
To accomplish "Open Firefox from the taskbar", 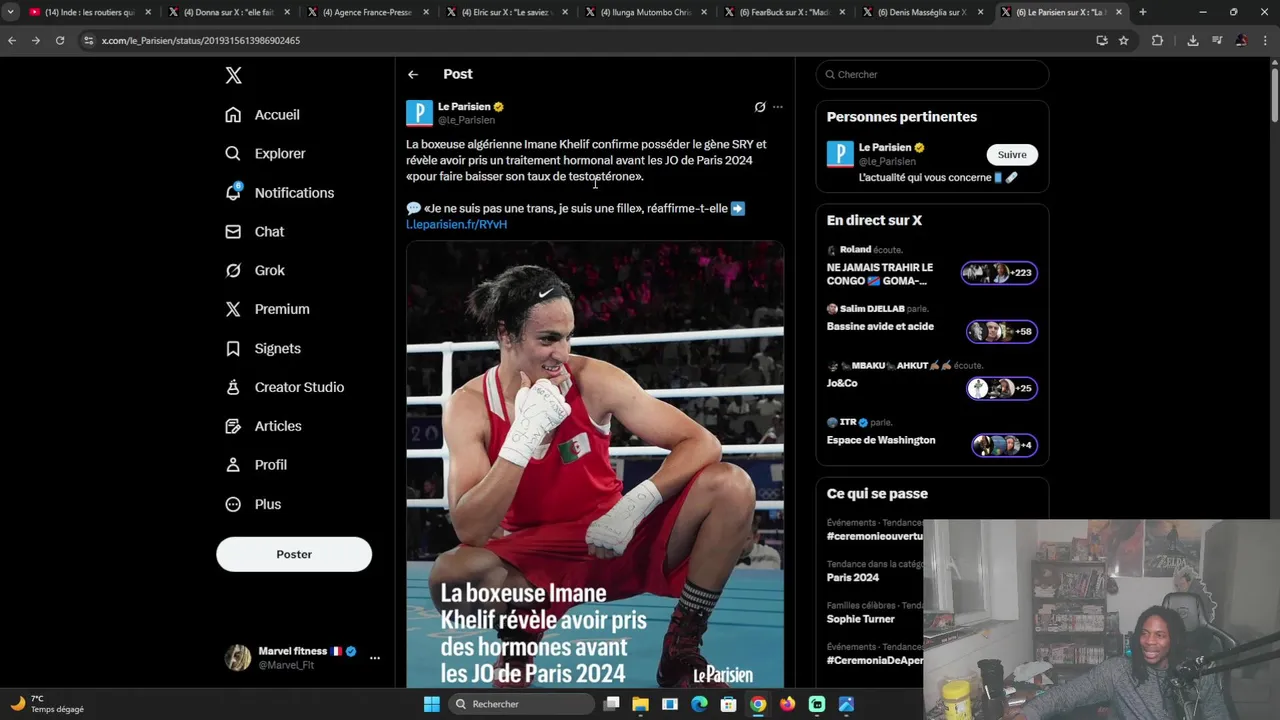I will click(788, 704).
